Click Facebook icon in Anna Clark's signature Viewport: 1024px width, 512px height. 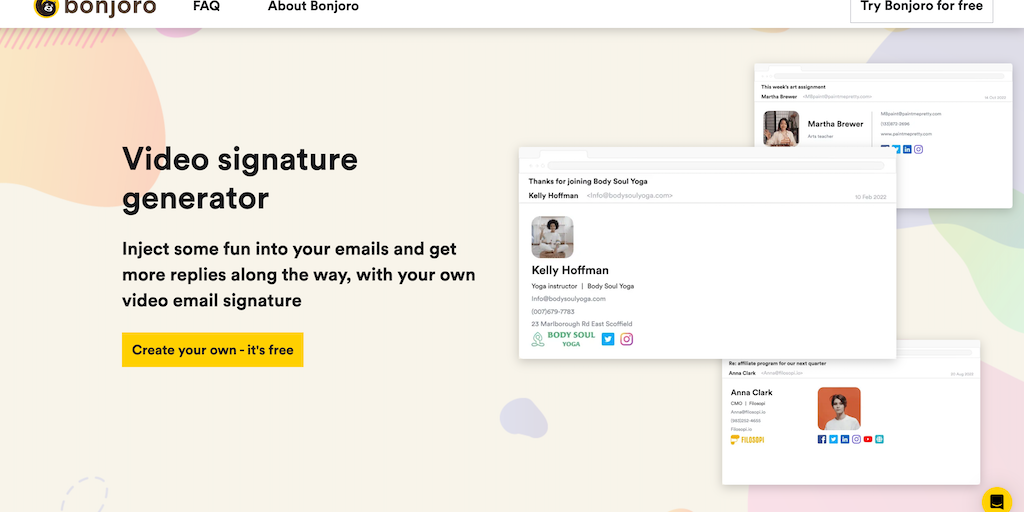[822, 439]
